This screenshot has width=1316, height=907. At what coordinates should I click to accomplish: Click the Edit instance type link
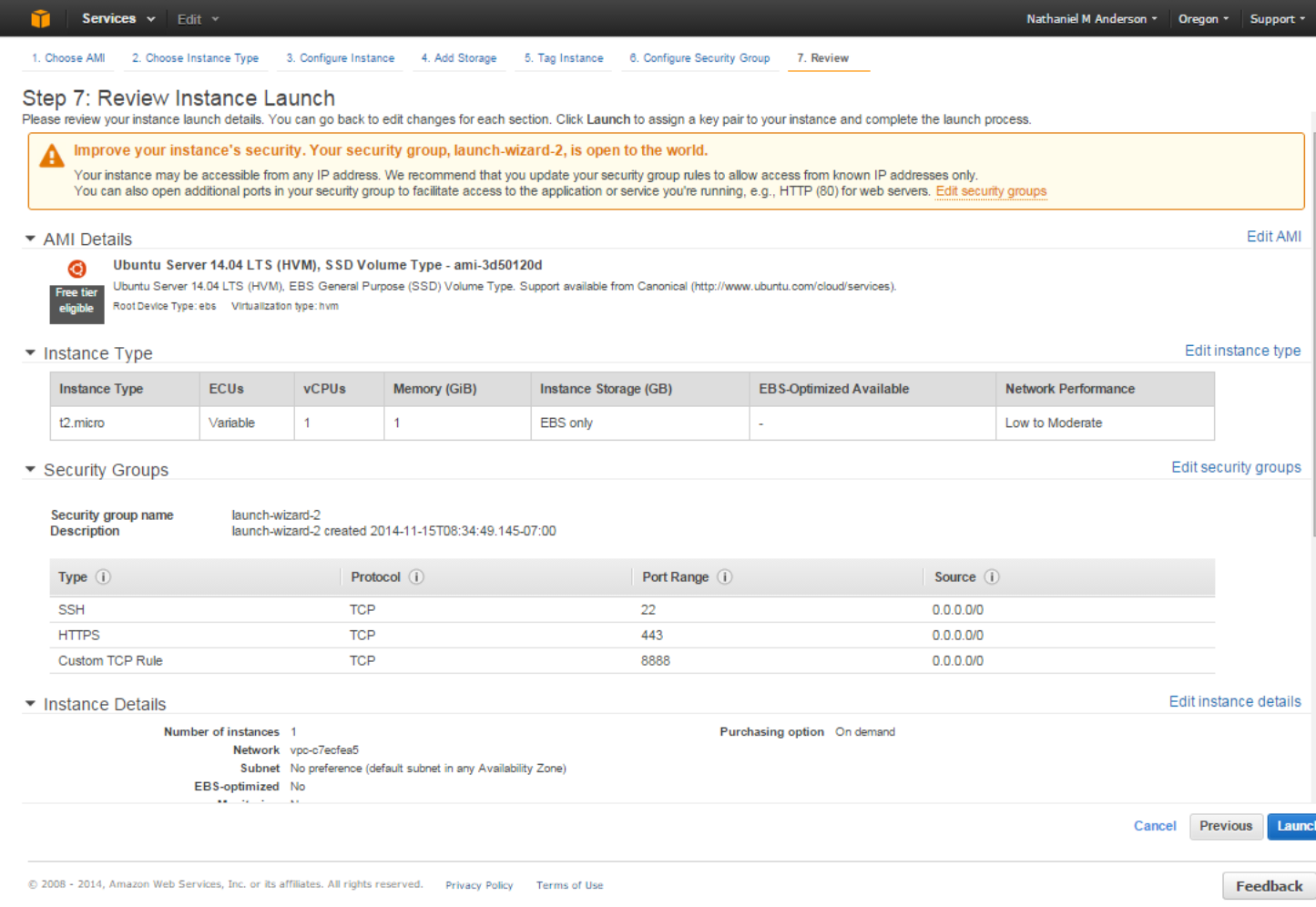point(1242,351)
